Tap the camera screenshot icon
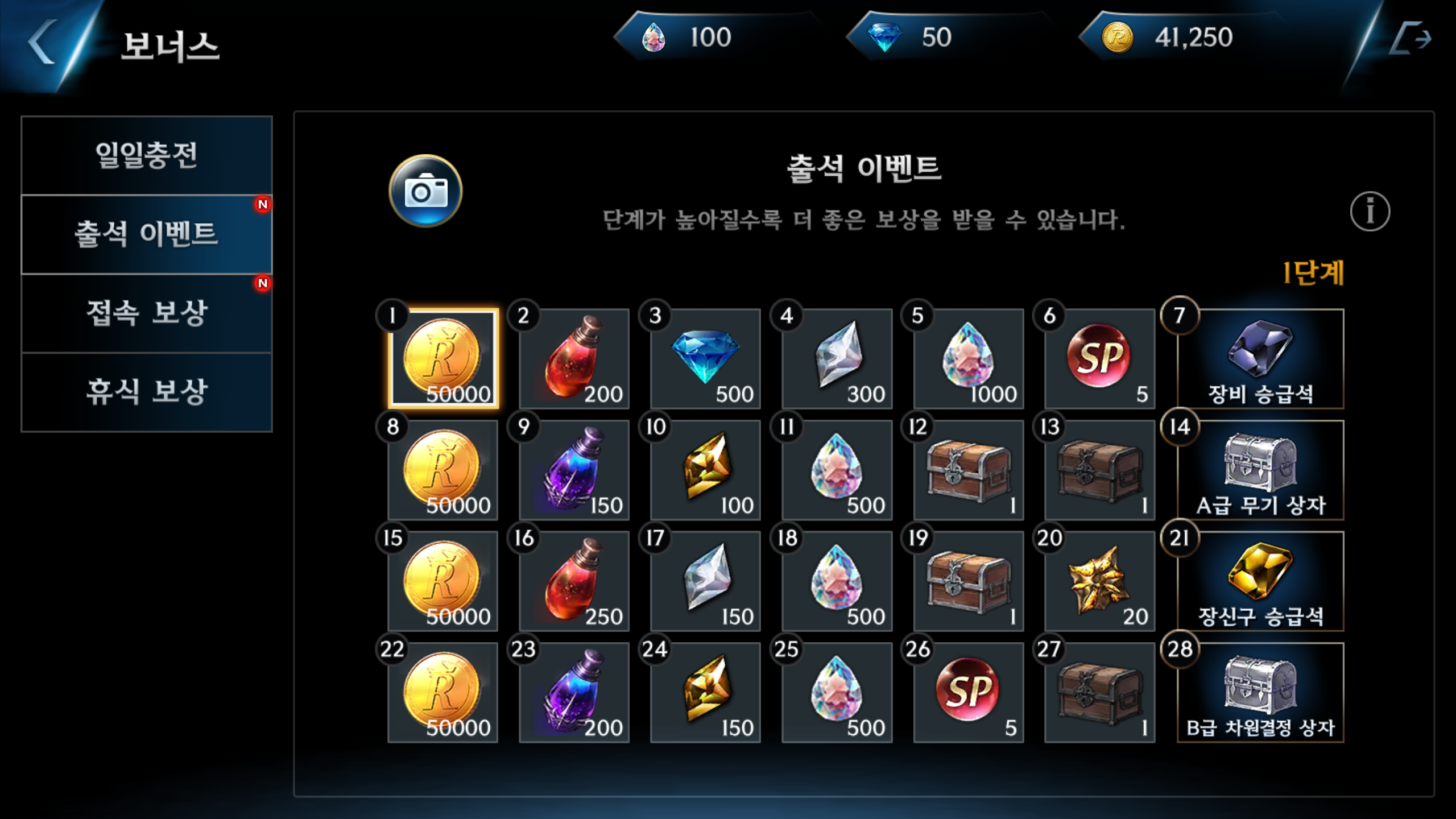 425,191
